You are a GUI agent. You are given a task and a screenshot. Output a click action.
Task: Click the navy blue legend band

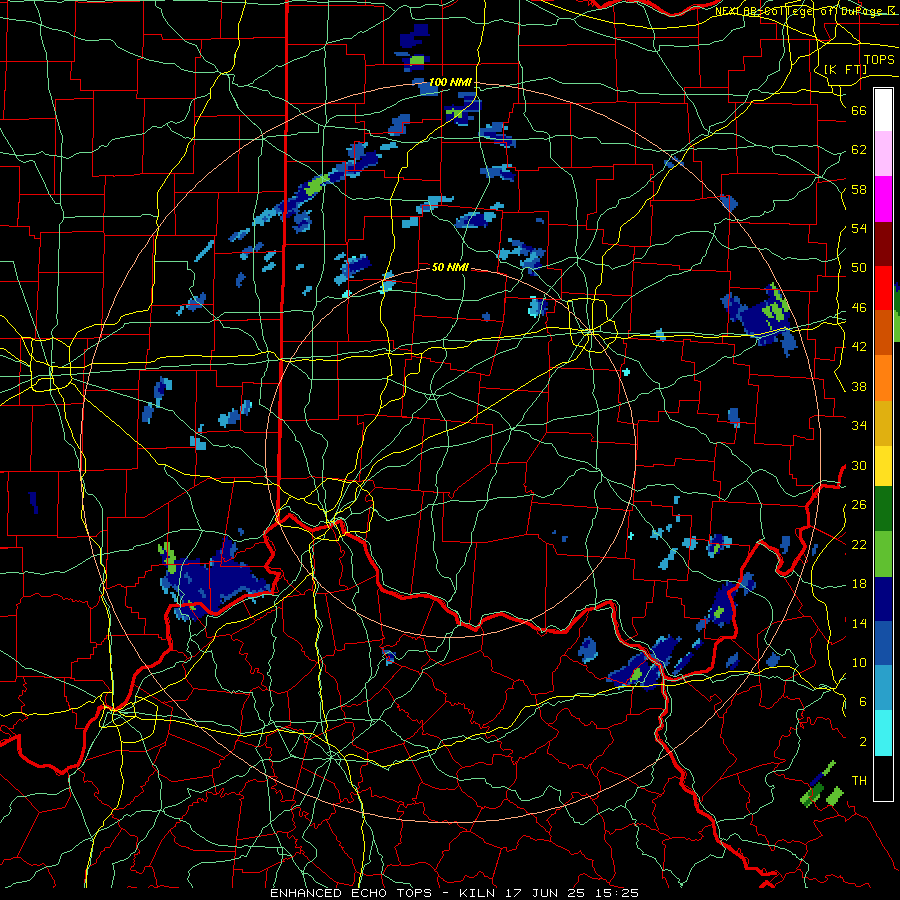click(883, 599)
